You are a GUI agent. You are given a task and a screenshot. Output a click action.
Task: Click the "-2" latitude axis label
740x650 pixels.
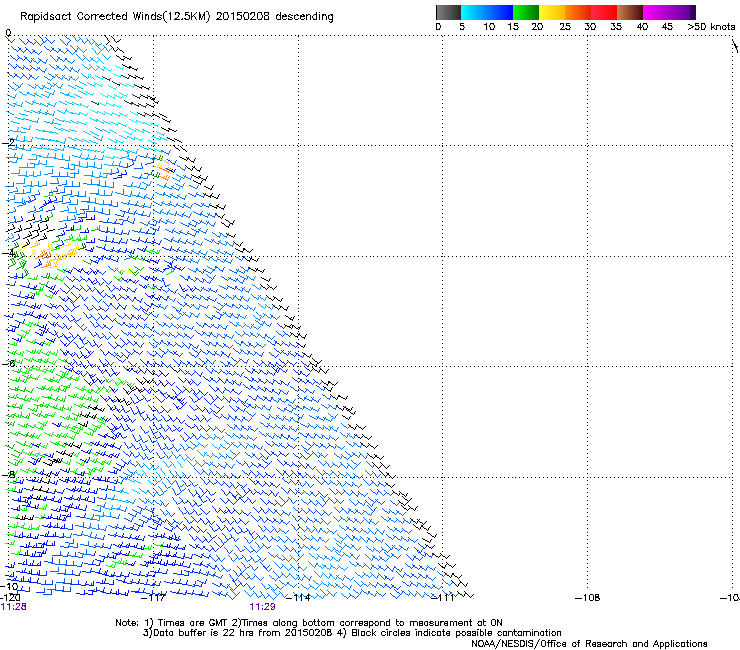point(9,142)
